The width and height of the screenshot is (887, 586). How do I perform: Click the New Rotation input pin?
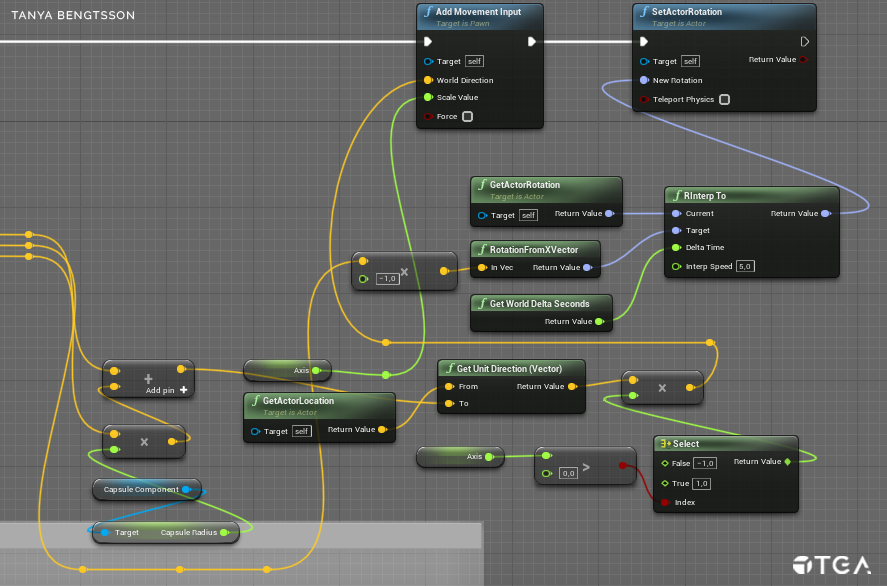tap(644, 80)
